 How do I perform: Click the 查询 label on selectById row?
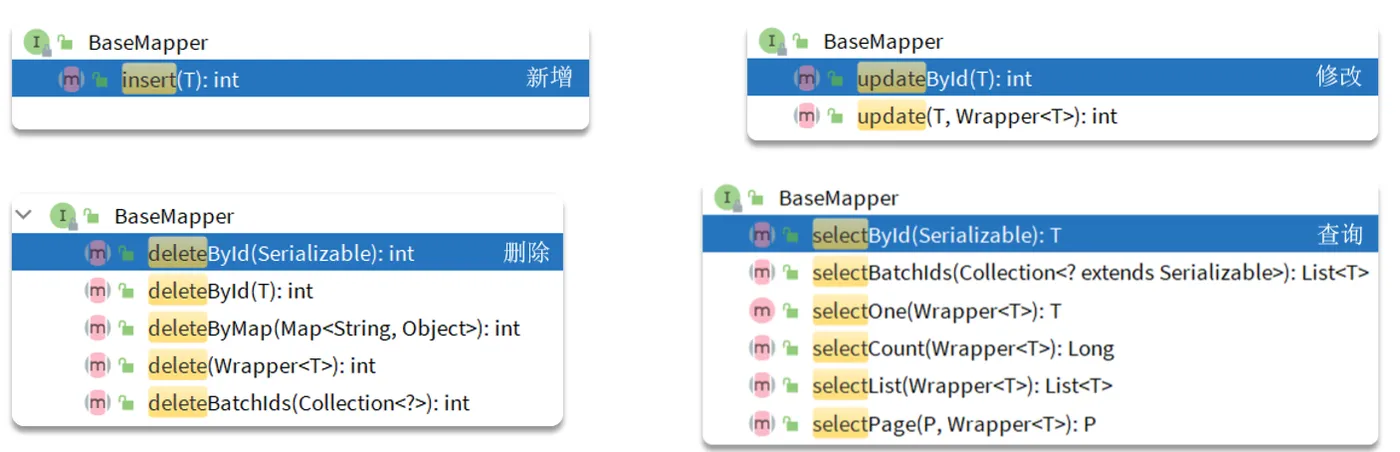click(1341, 235)
